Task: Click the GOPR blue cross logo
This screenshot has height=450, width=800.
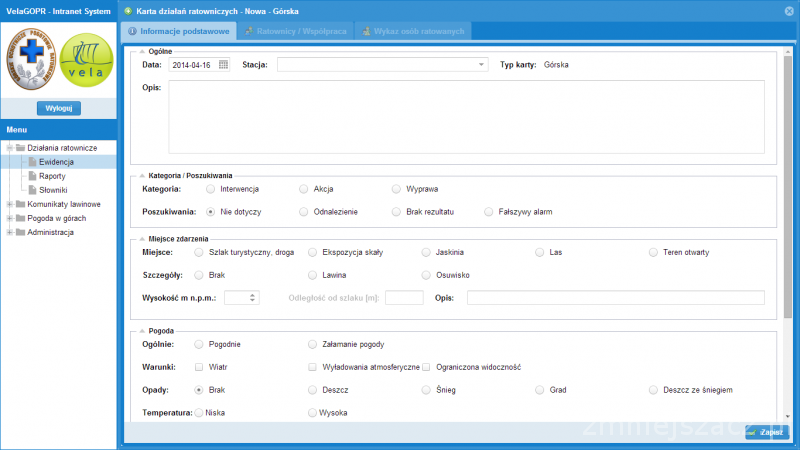Action: 30,61
